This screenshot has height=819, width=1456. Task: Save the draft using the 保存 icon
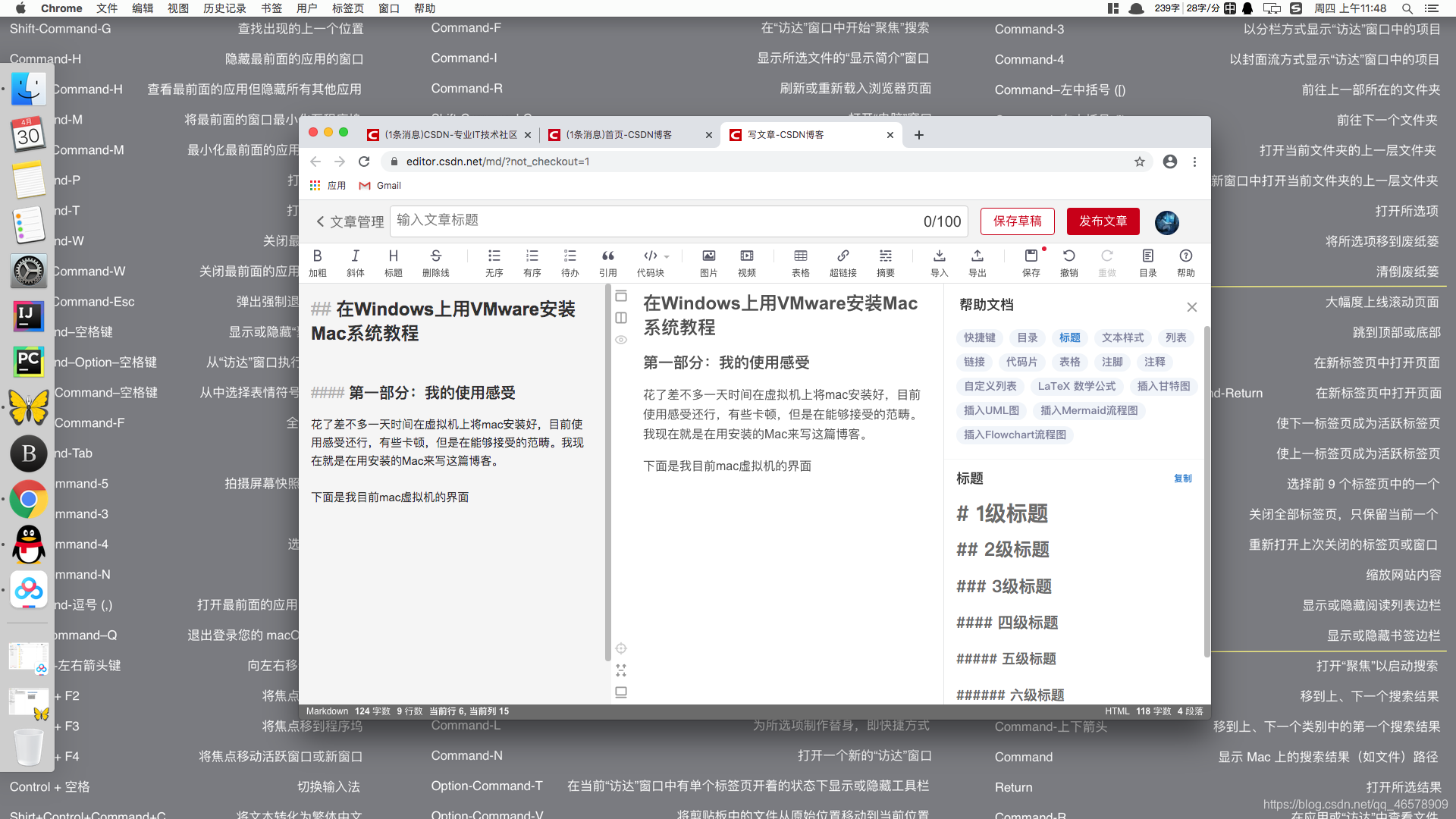[x=1031, y=262]
